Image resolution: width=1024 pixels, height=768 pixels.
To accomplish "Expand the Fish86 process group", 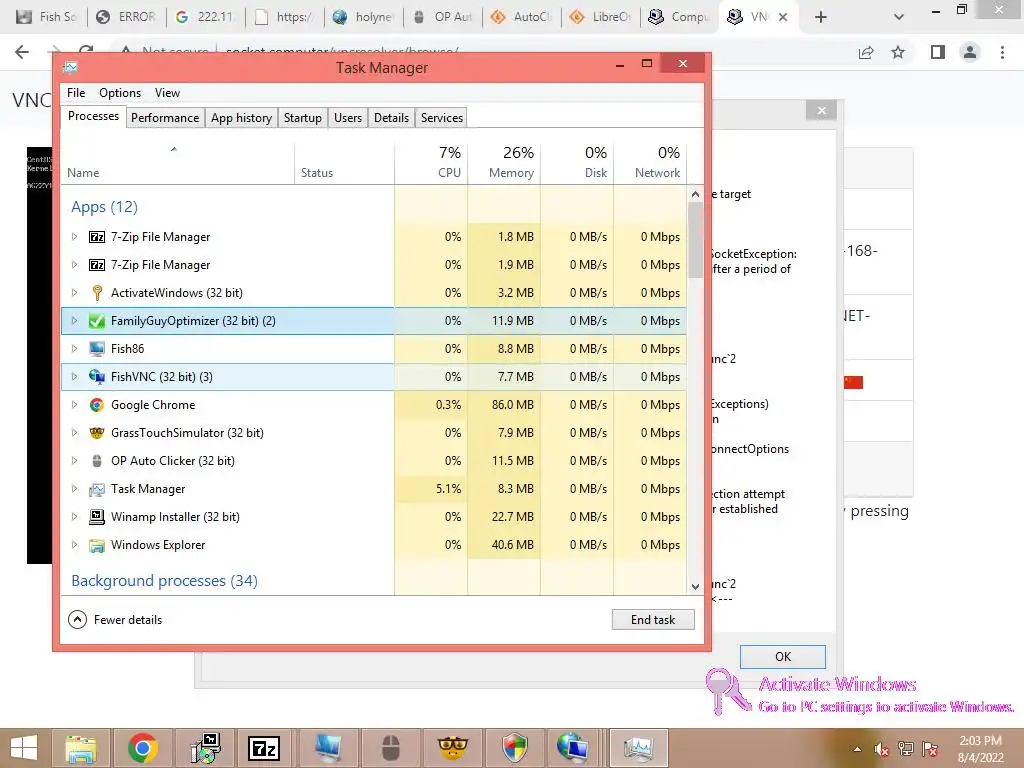I will 74,349.
